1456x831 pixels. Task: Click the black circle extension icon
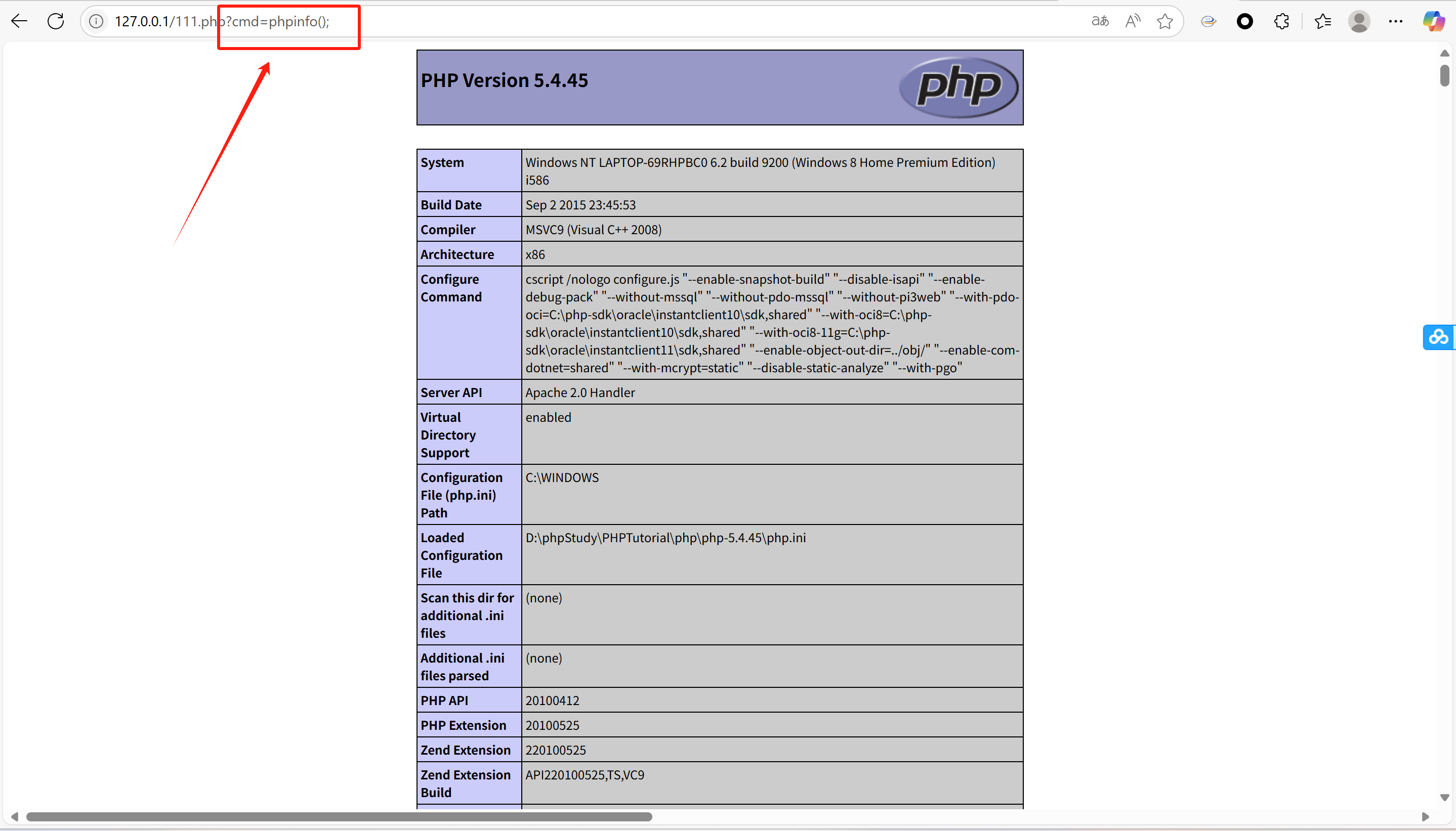pos(1245,22)
